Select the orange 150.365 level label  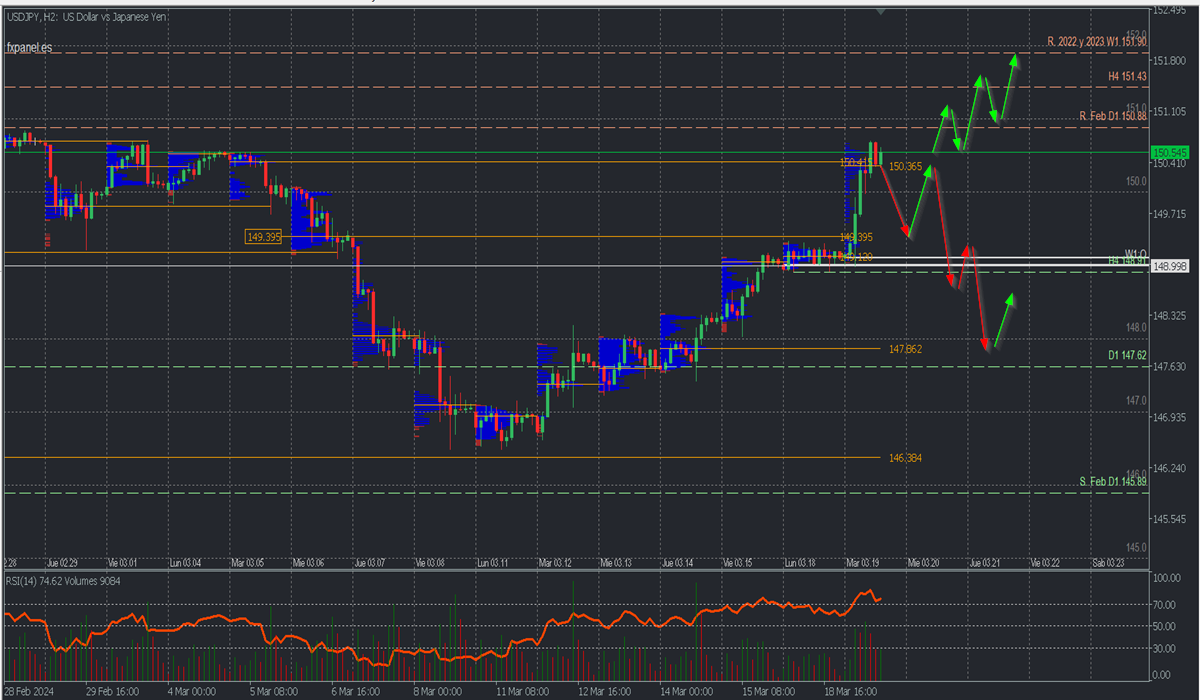(905, 167)
